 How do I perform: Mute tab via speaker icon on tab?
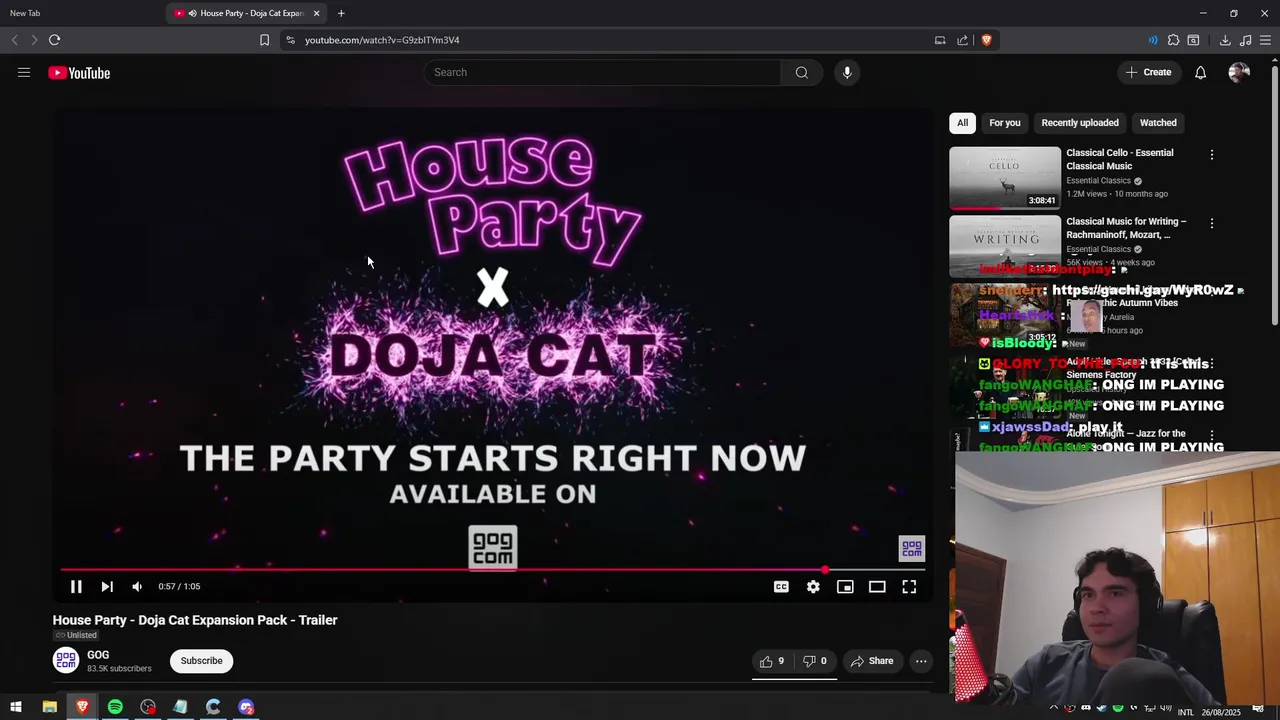coord(192,13)
